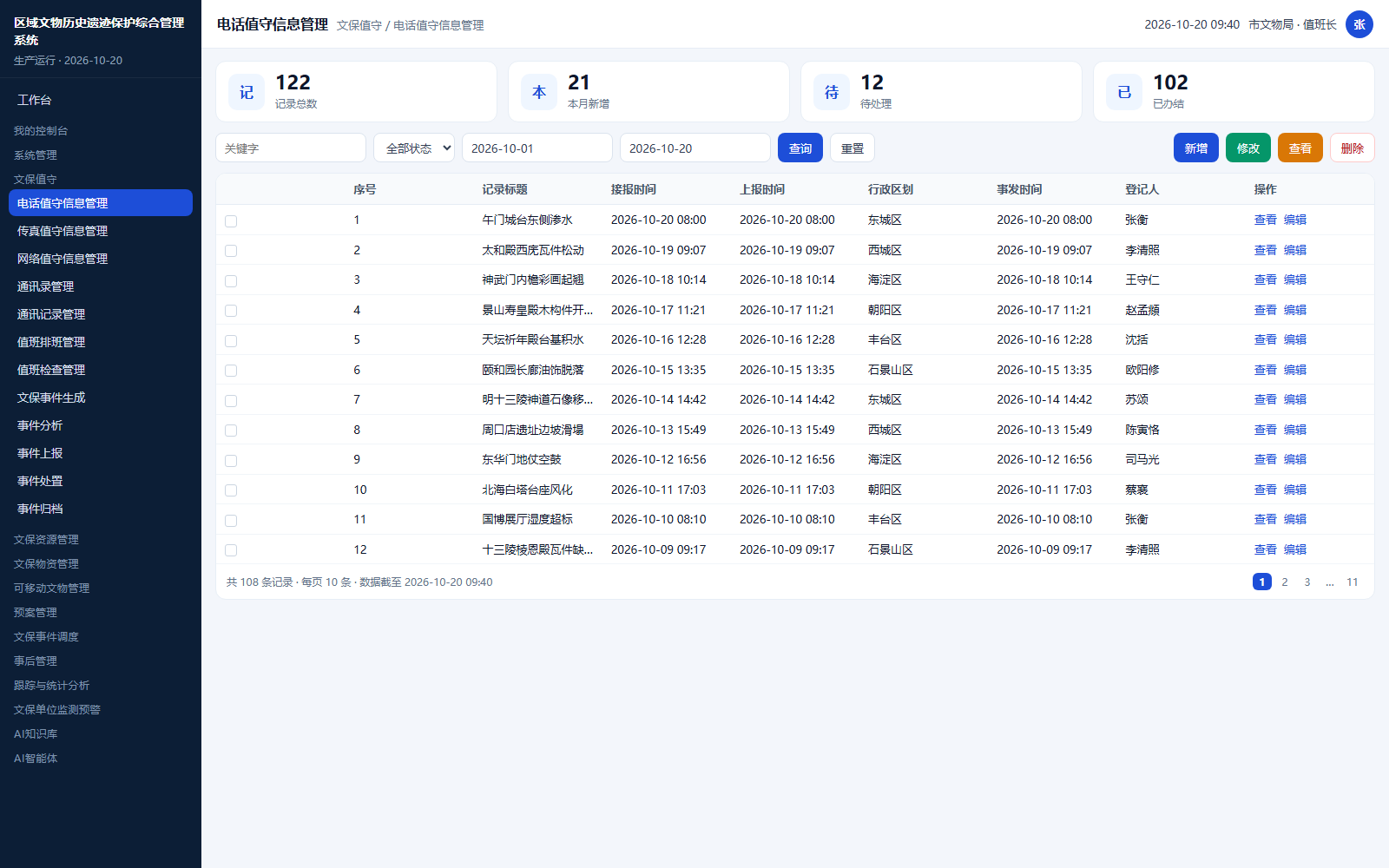This screenshot has height=868, width=1389.
Task: Click the orange 查看 toolbar button
Action: click(1300, 148)
